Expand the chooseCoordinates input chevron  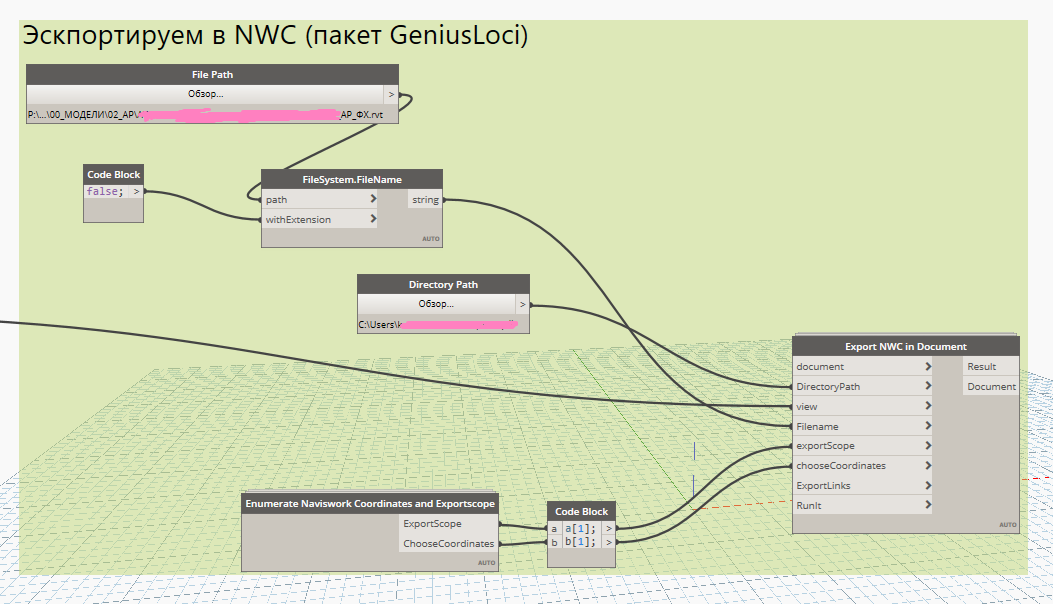click(929, 465)
